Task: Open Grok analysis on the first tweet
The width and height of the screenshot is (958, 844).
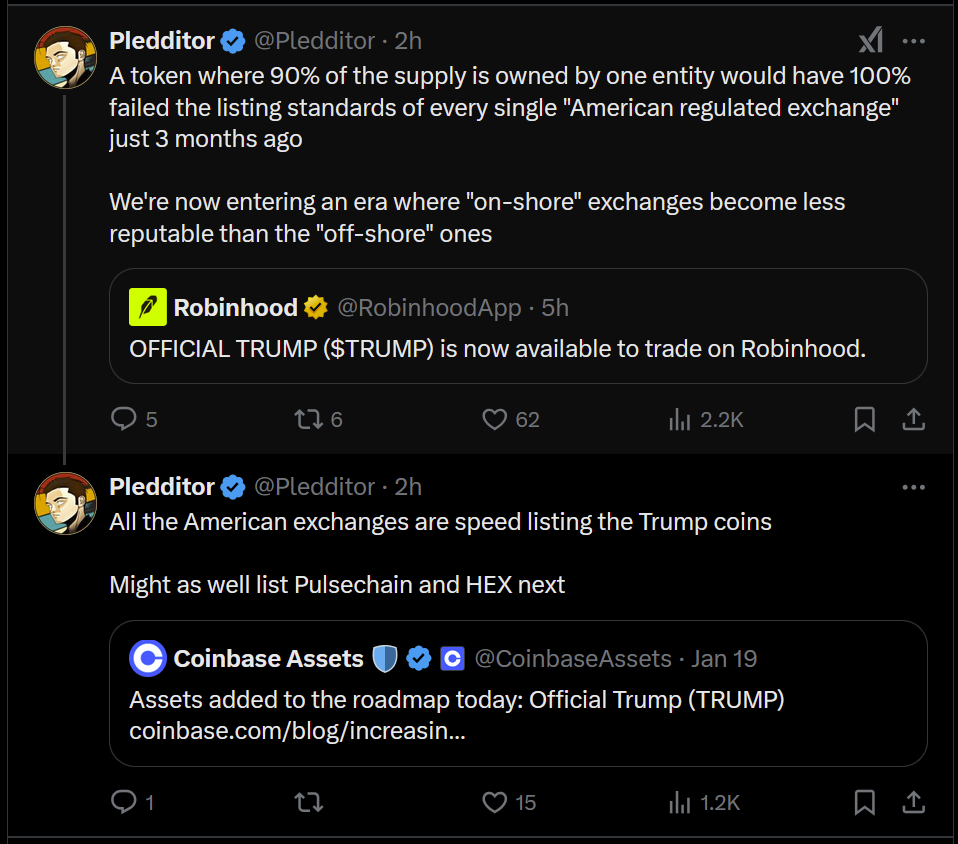Action: (869, 40)
